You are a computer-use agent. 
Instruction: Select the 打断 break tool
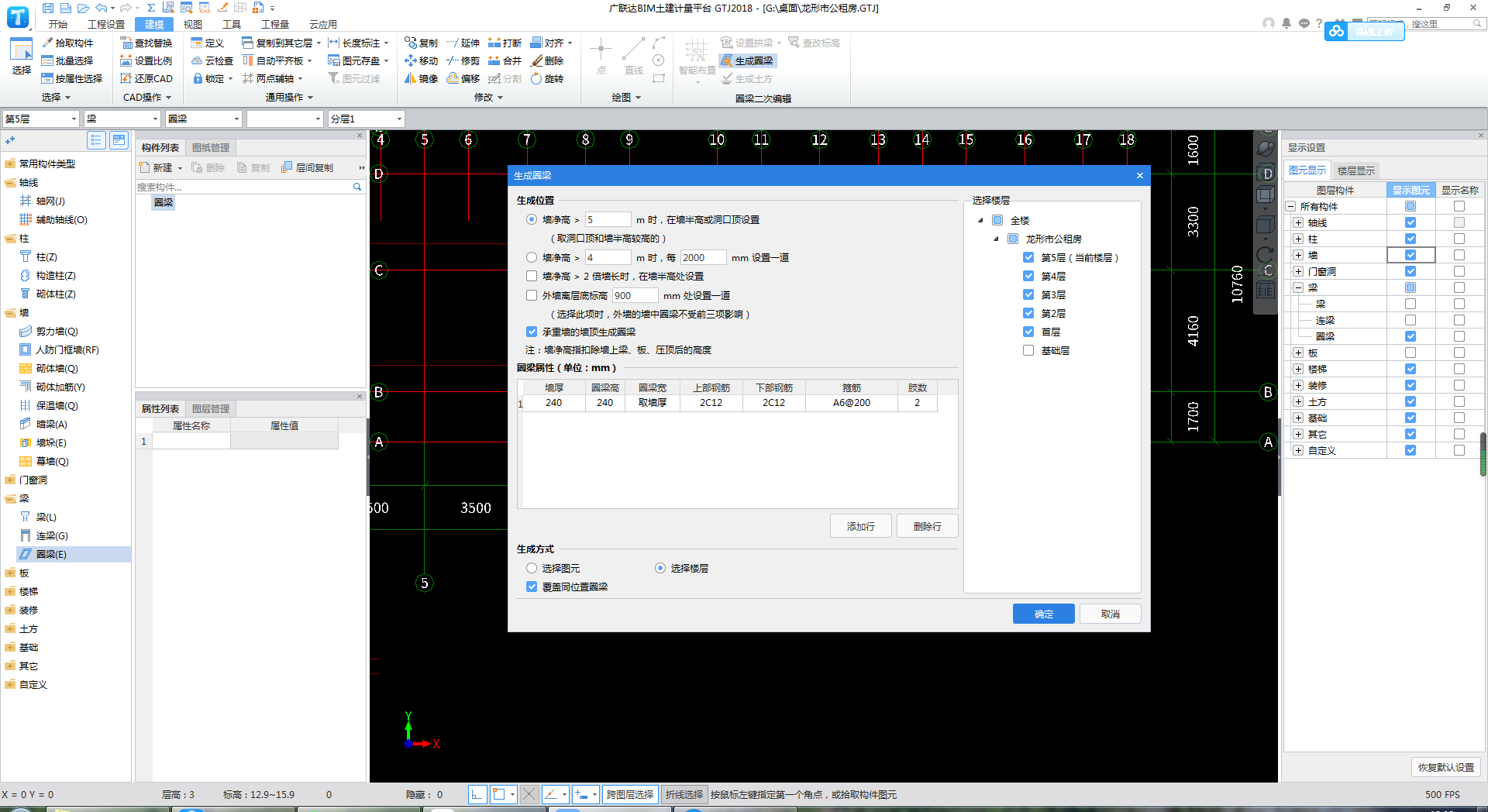point(505,43)
